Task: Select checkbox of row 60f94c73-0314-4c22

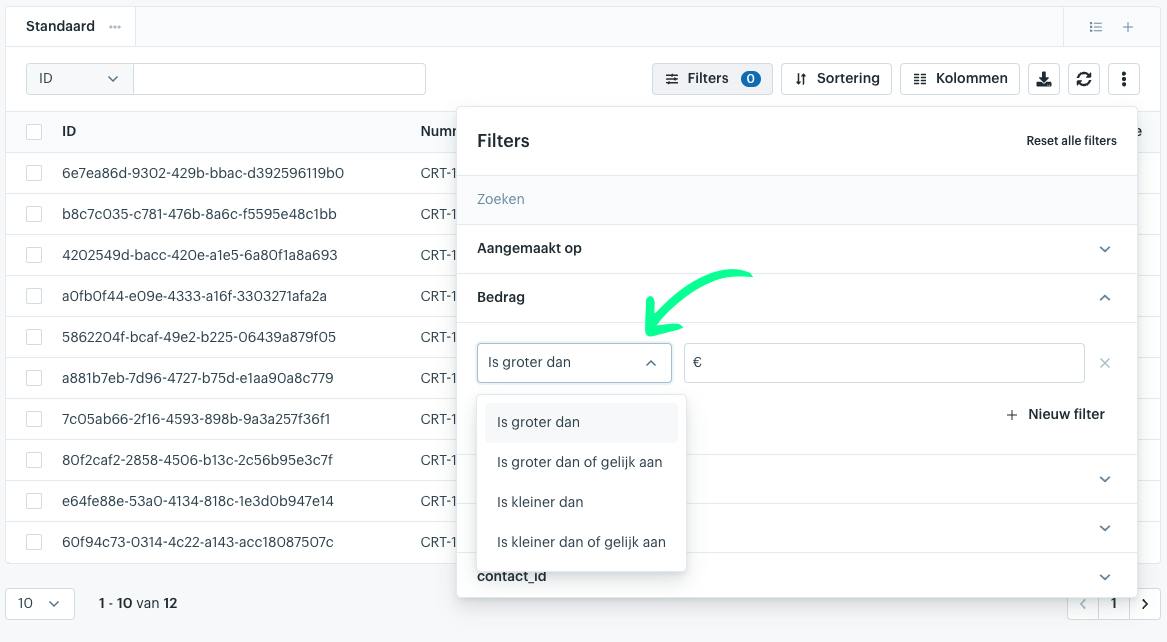Action: pos(34,542)
